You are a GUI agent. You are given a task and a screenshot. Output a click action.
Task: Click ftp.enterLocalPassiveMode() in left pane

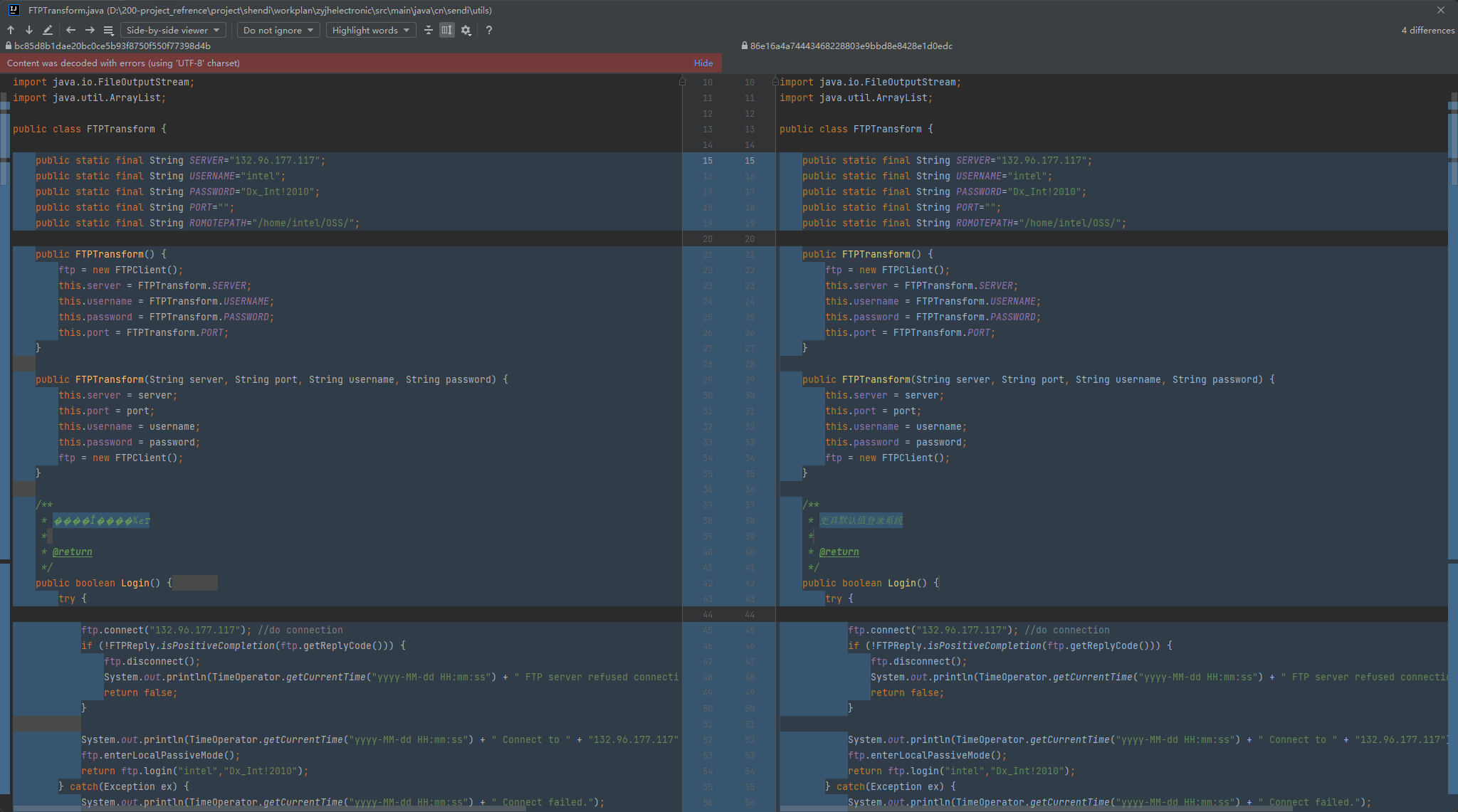click(x=160, y=755)
